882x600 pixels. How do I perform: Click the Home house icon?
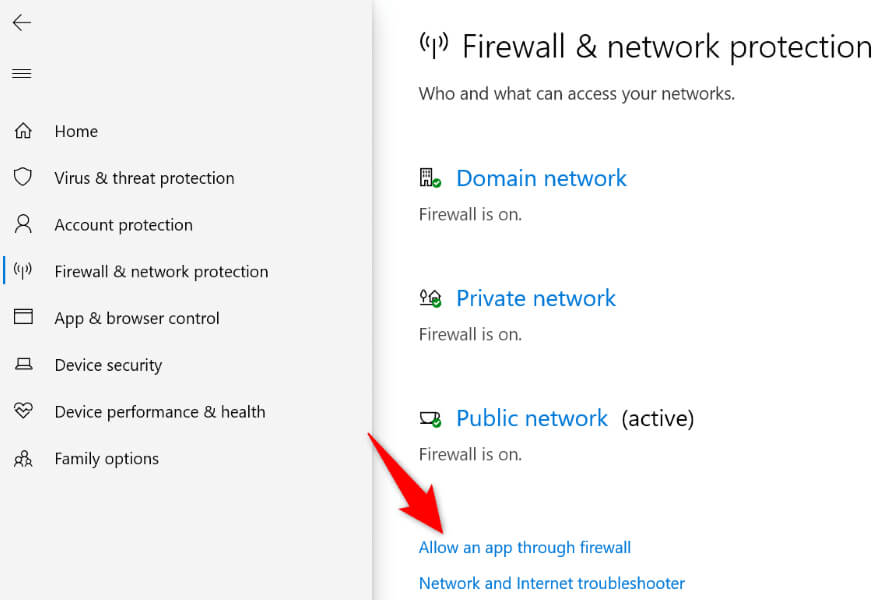coord(23,131)
